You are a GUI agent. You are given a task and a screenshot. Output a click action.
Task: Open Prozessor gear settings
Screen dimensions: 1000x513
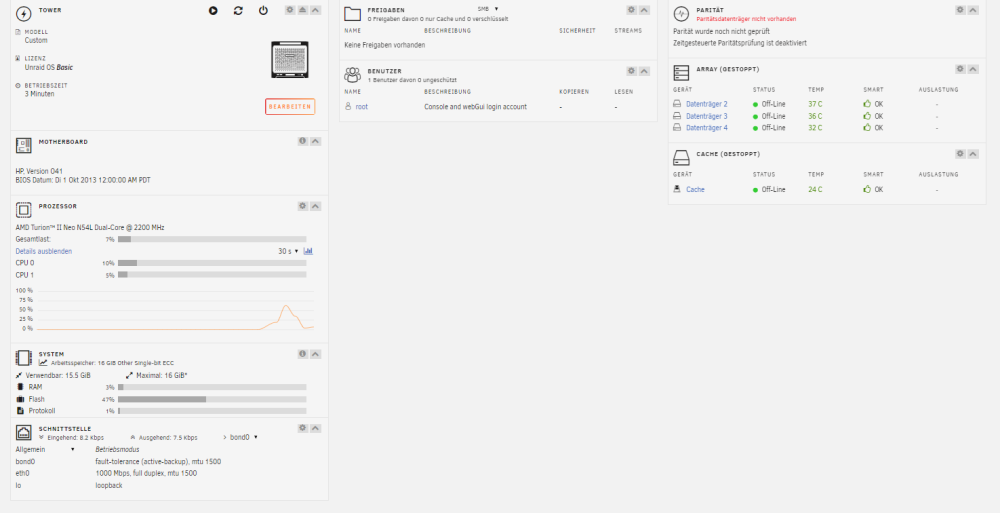tap(303, 206)
